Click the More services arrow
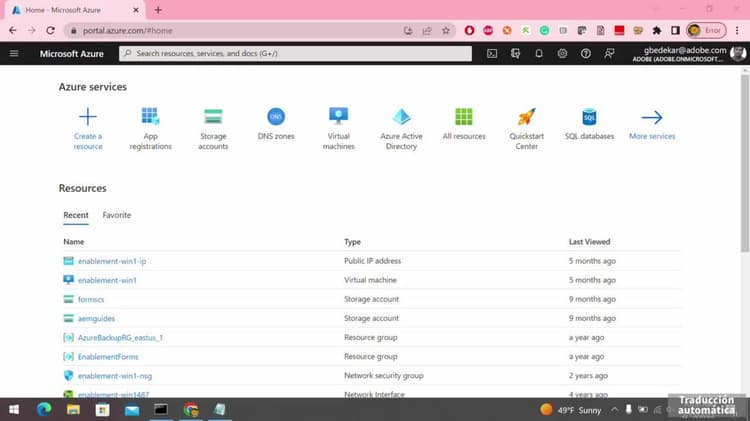 click(652, 117)
